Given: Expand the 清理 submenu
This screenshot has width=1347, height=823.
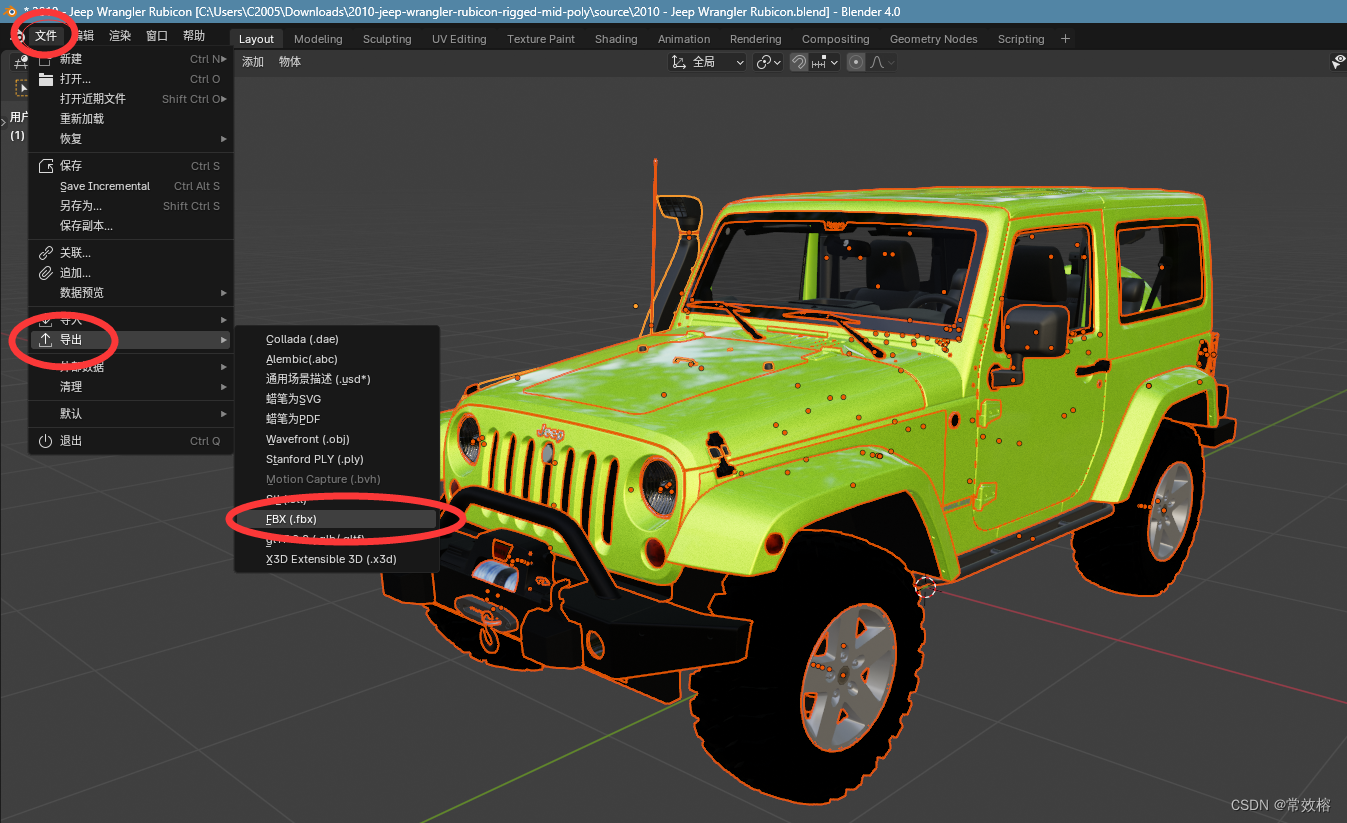Looking at the screenshot, I should point(131,387).
